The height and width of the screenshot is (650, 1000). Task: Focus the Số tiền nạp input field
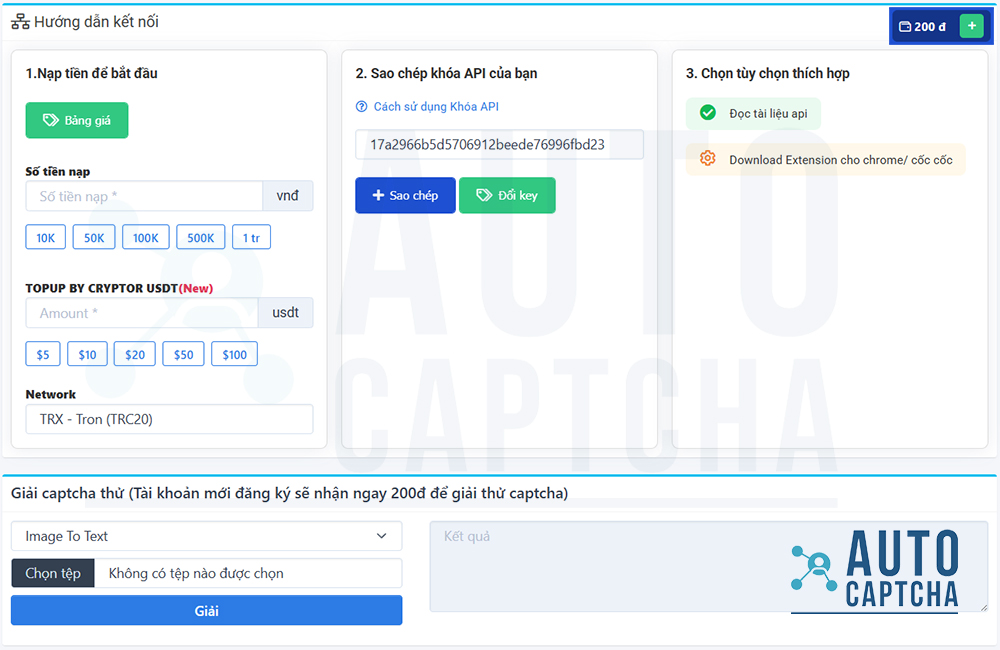pos(144,196)
